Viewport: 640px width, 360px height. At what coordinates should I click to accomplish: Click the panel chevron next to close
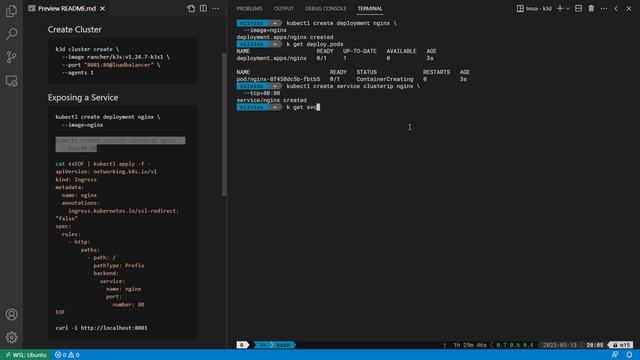coord(616,9)
